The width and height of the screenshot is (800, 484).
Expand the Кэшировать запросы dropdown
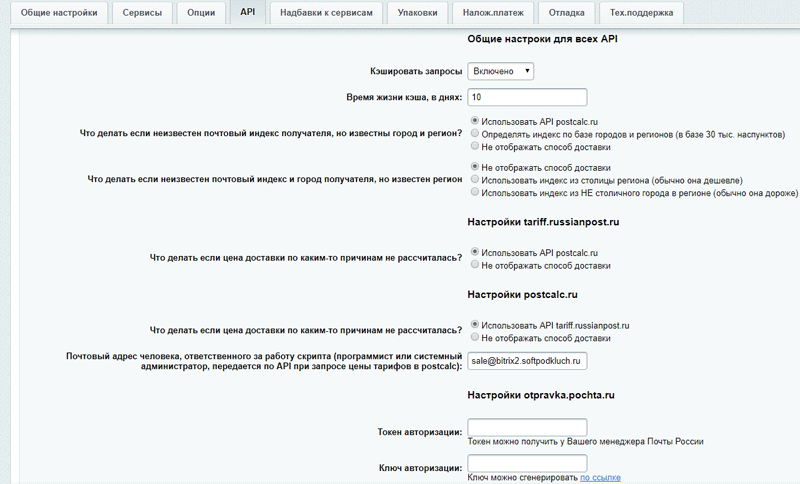[x=500, y=71]
